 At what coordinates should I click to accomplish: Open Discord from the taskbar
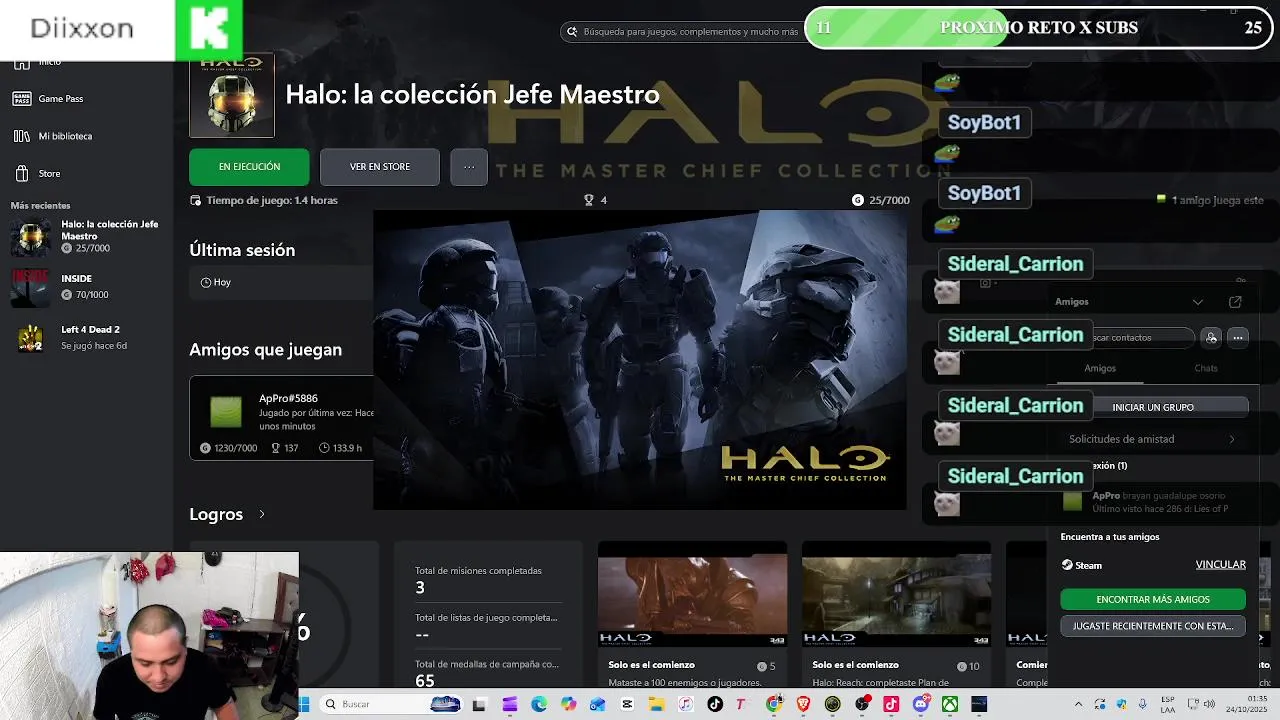(x=921, y=704)
